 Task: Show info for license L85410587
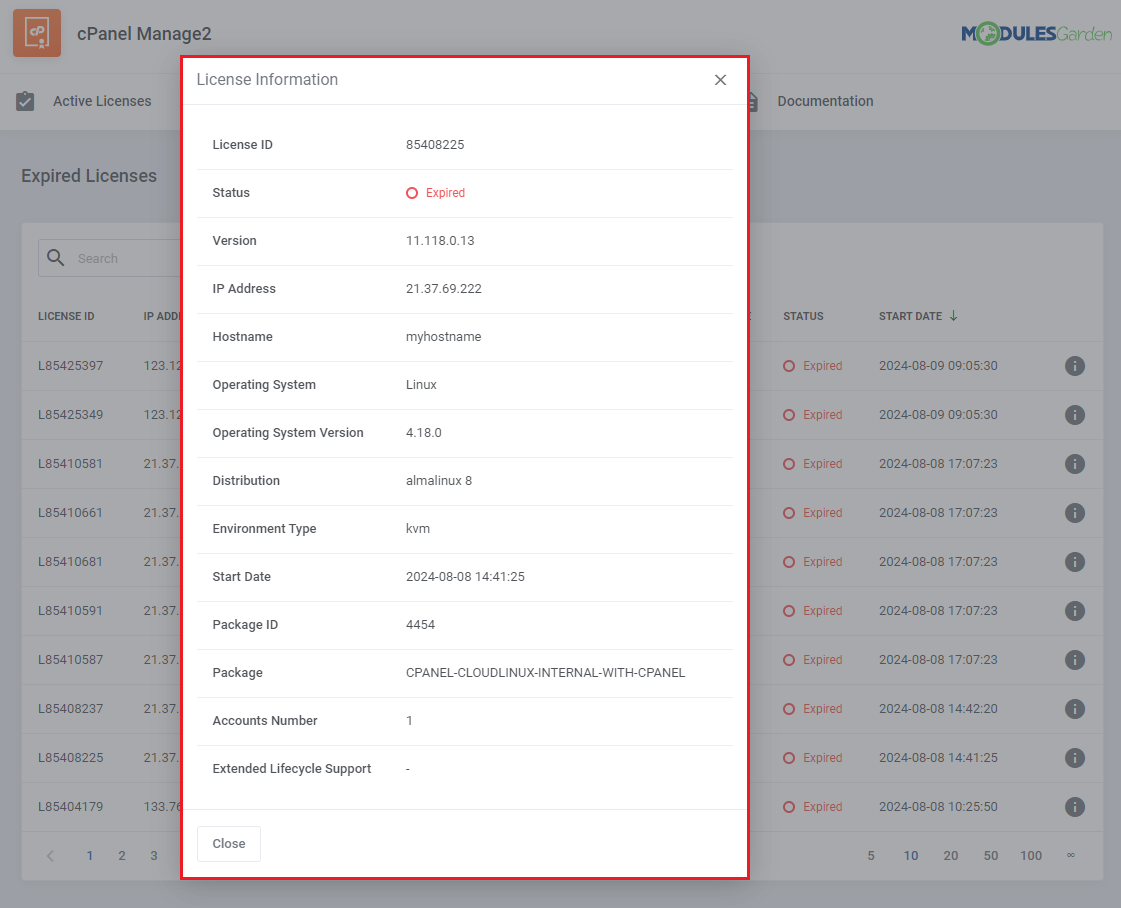[1075, 660]
